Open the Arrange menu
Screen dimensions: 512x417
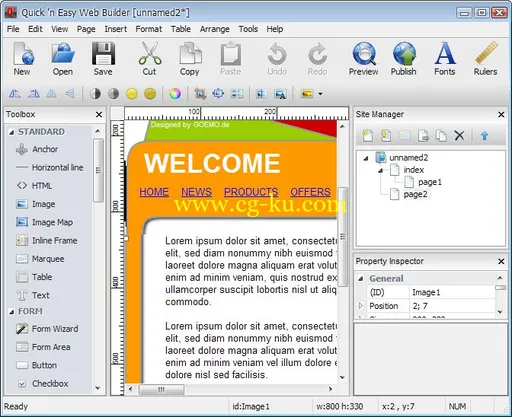tap(215, 29)
